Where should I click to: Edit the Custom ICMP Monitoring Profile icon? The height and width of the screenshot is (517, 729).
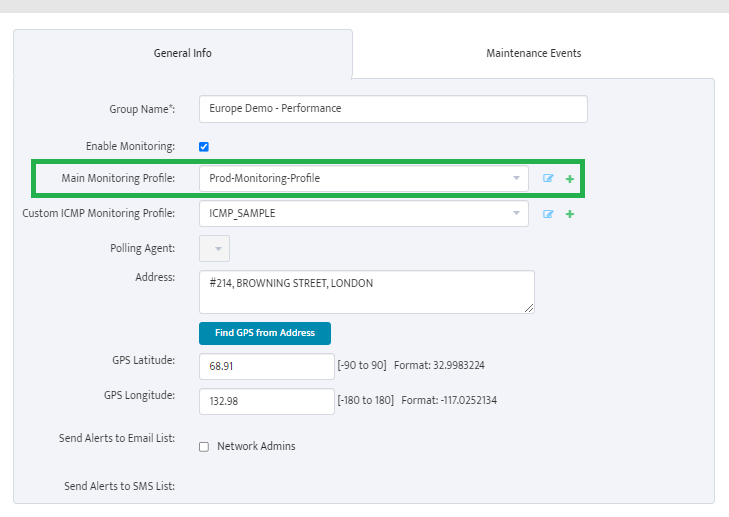pyautogui.click(x=548, y=214)
